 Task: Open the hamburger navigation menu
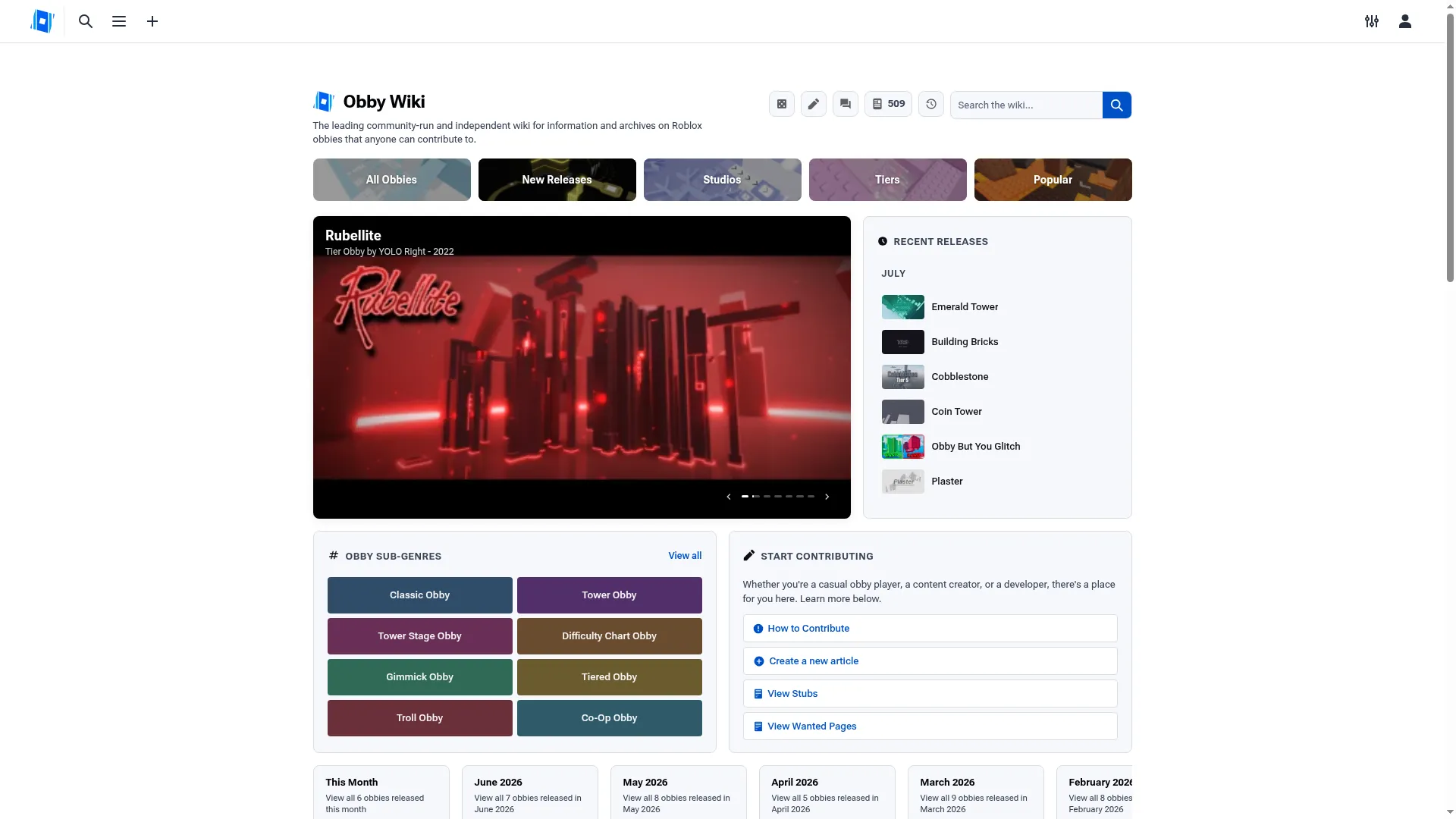pyautogui.click(x=119, y=21)
